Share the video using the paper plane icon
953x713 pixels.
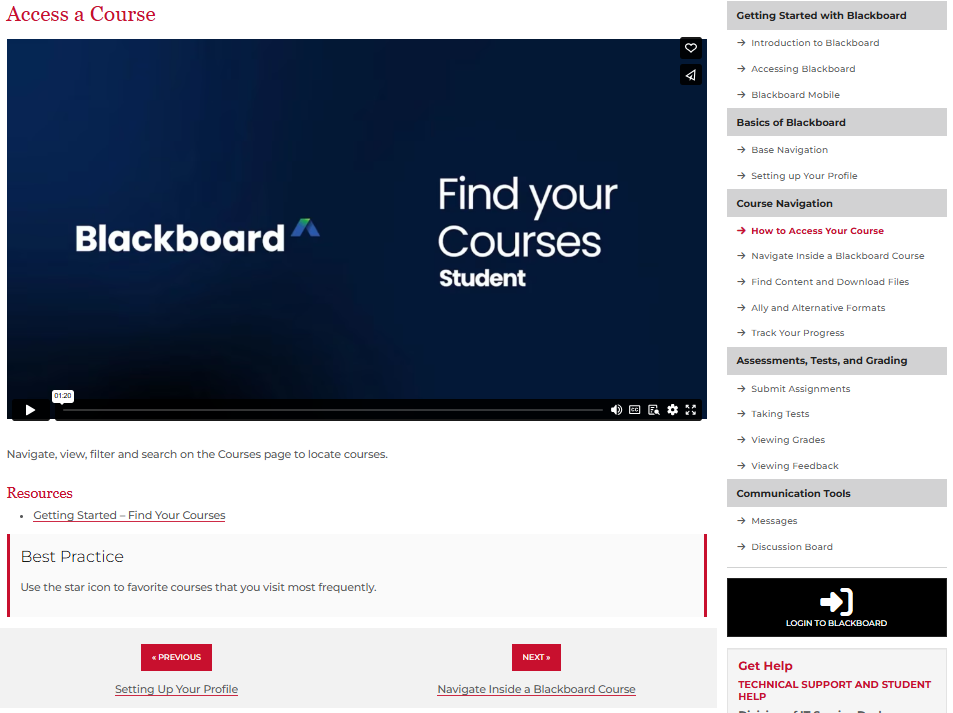coord(690,74)
